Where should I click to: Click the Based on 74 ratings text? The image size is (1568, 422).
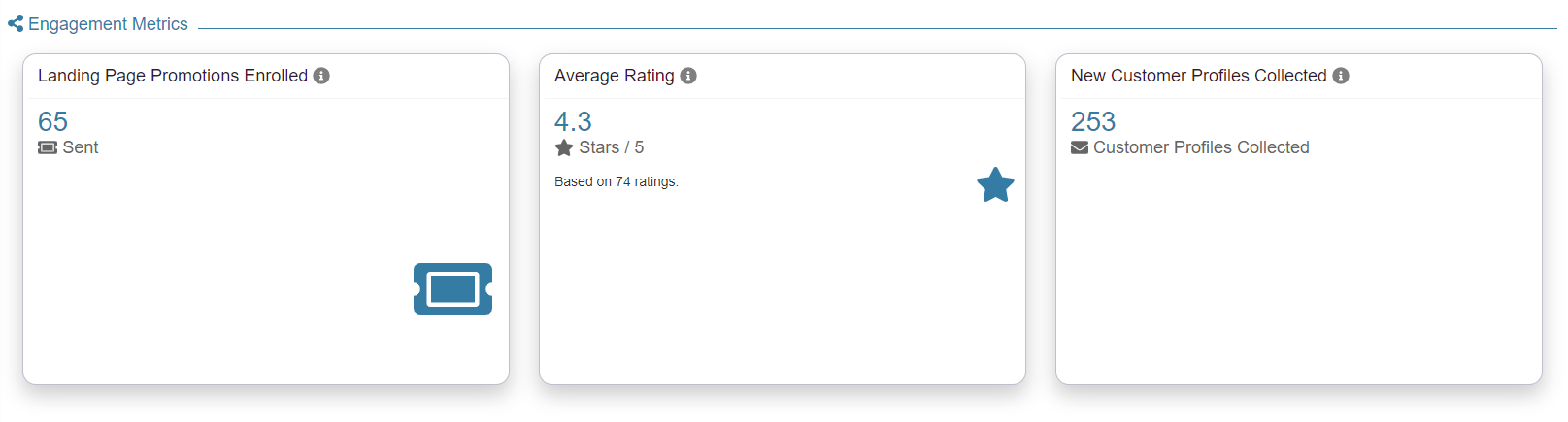[616, 181]
